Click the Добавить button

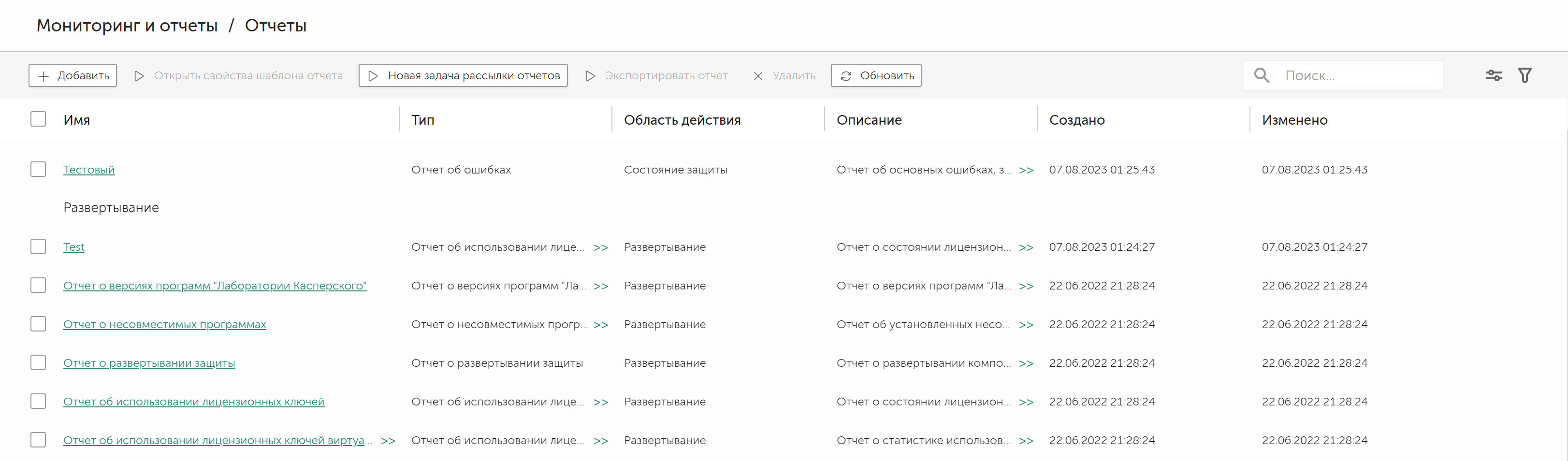(x=73, y=75)
